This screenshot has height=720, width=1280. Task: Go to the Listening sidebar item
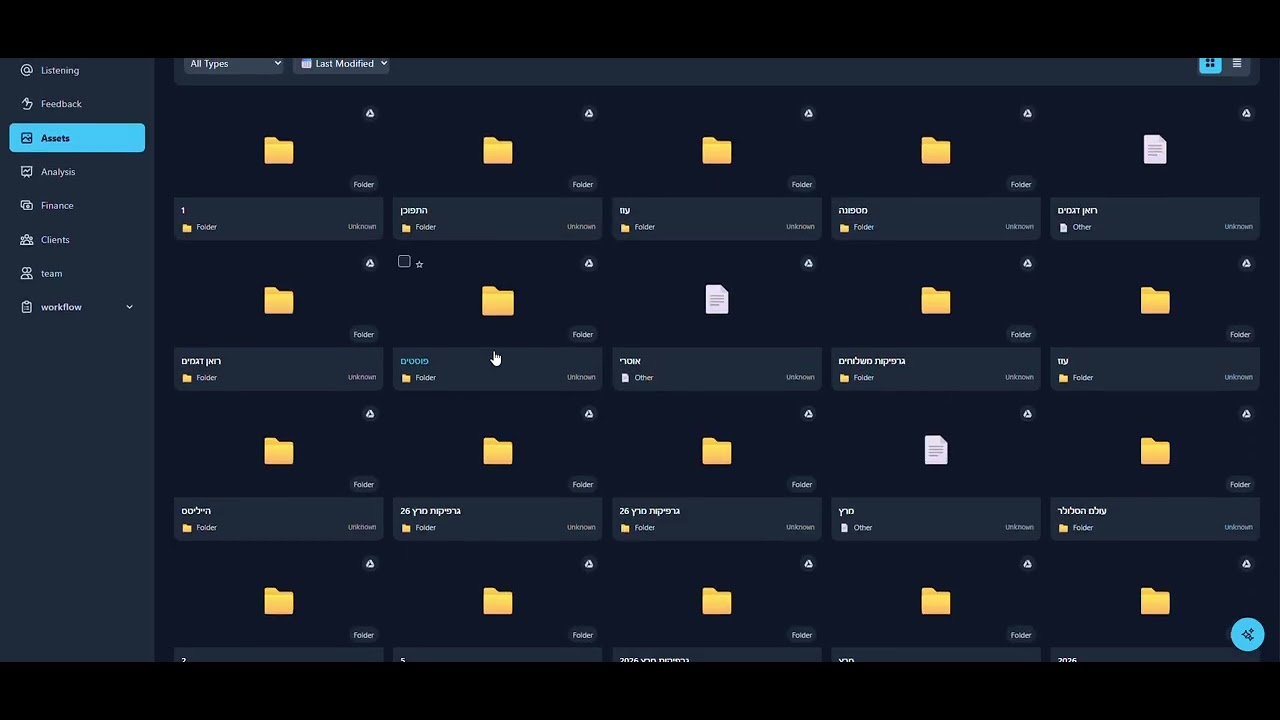[77, 70]
